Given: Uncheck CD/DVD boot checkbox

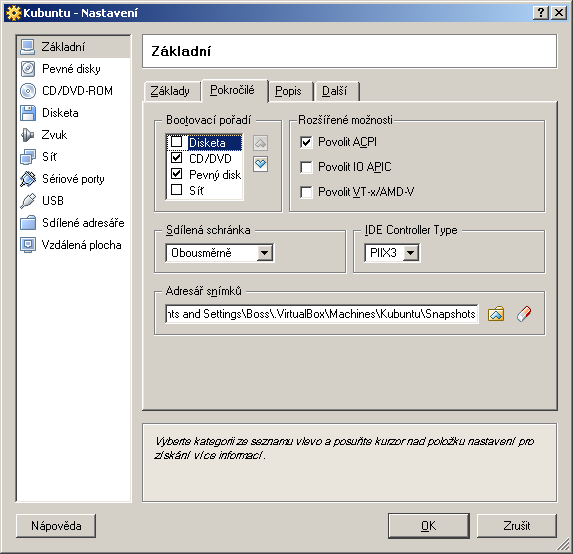Looking at the screenshot, I should [x=177, y=158].
